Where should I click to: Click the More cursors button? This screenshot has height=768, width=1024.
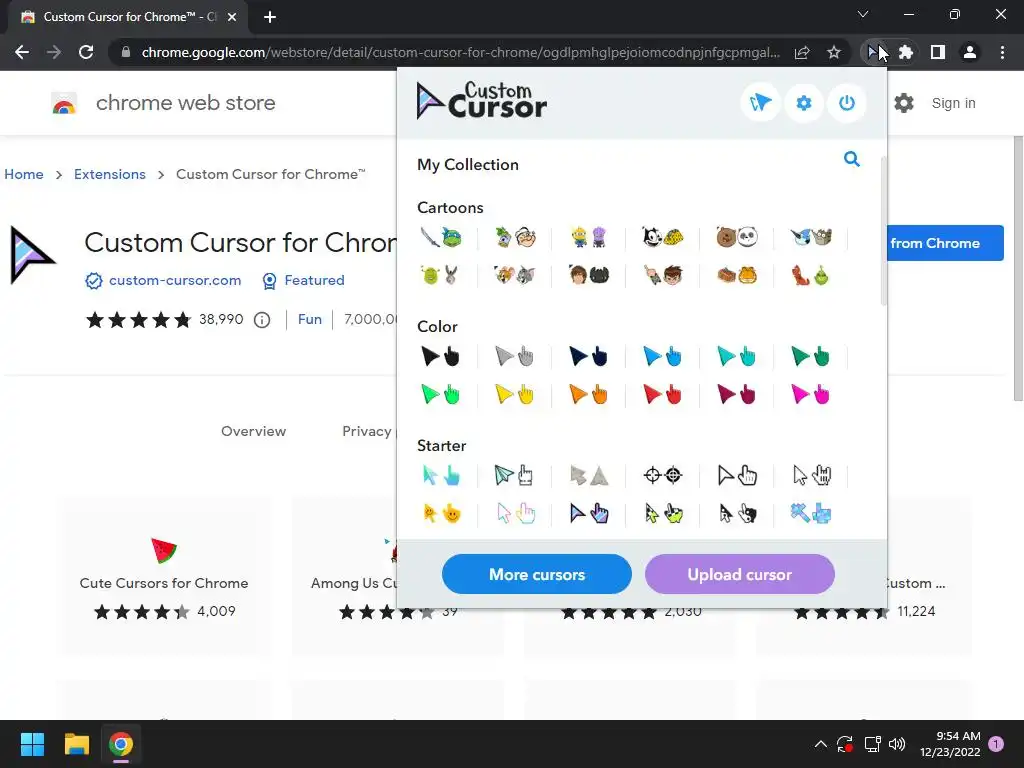(x=537, y=574)
